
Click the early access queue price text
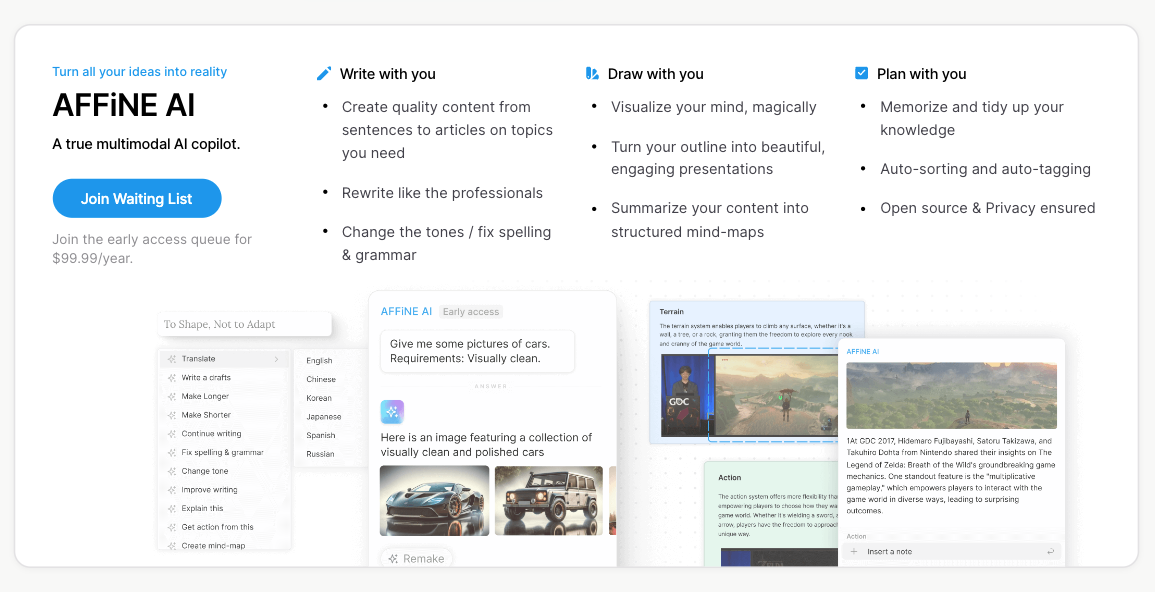[x=152, y=249]
